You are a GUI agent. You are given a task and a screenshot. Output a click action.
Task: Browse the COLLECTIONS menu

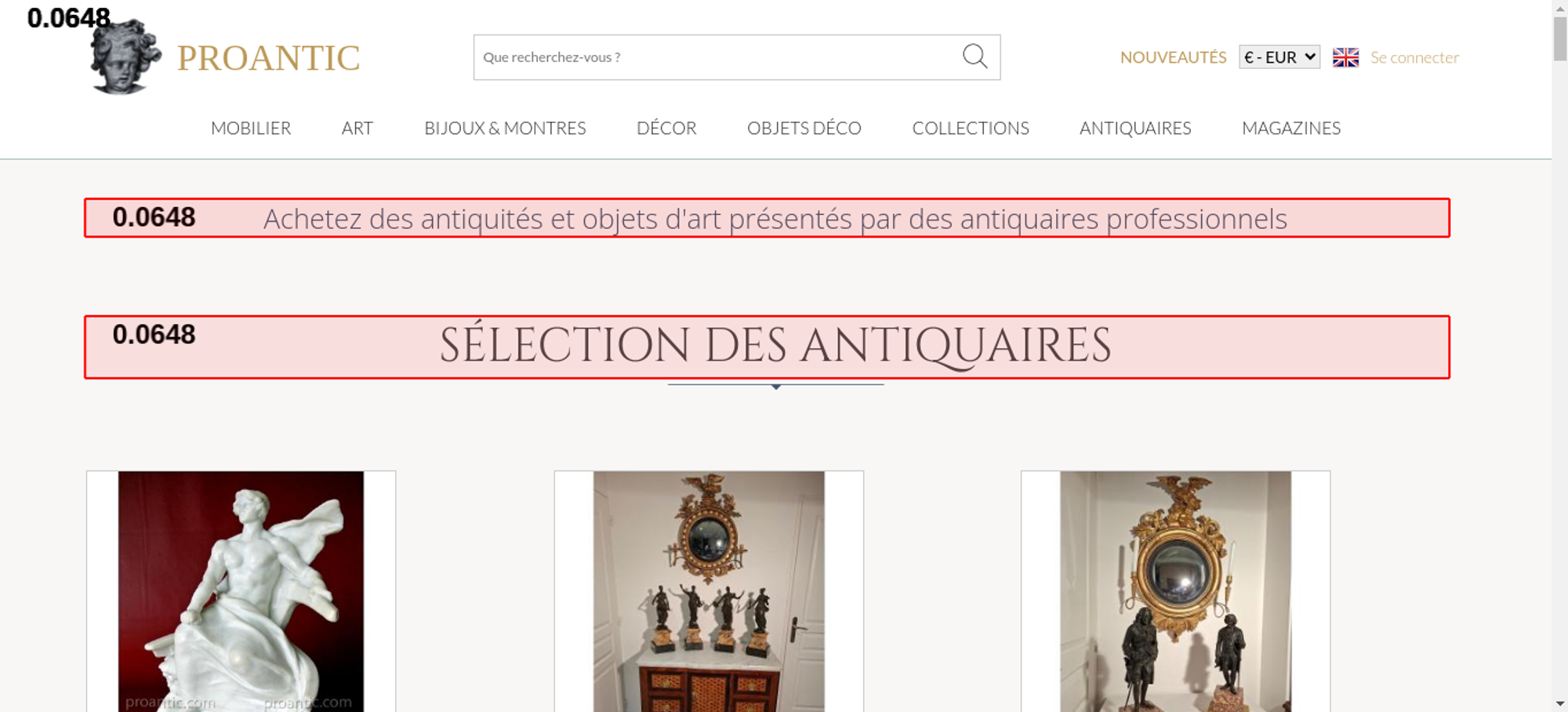[971, 128]
